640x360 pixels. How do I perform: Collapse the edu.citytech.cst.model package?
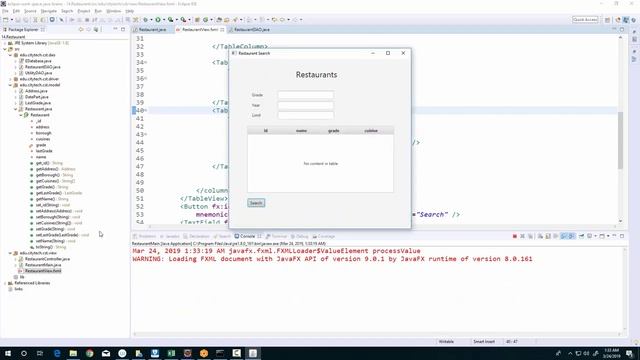click(x=10, y=85)
